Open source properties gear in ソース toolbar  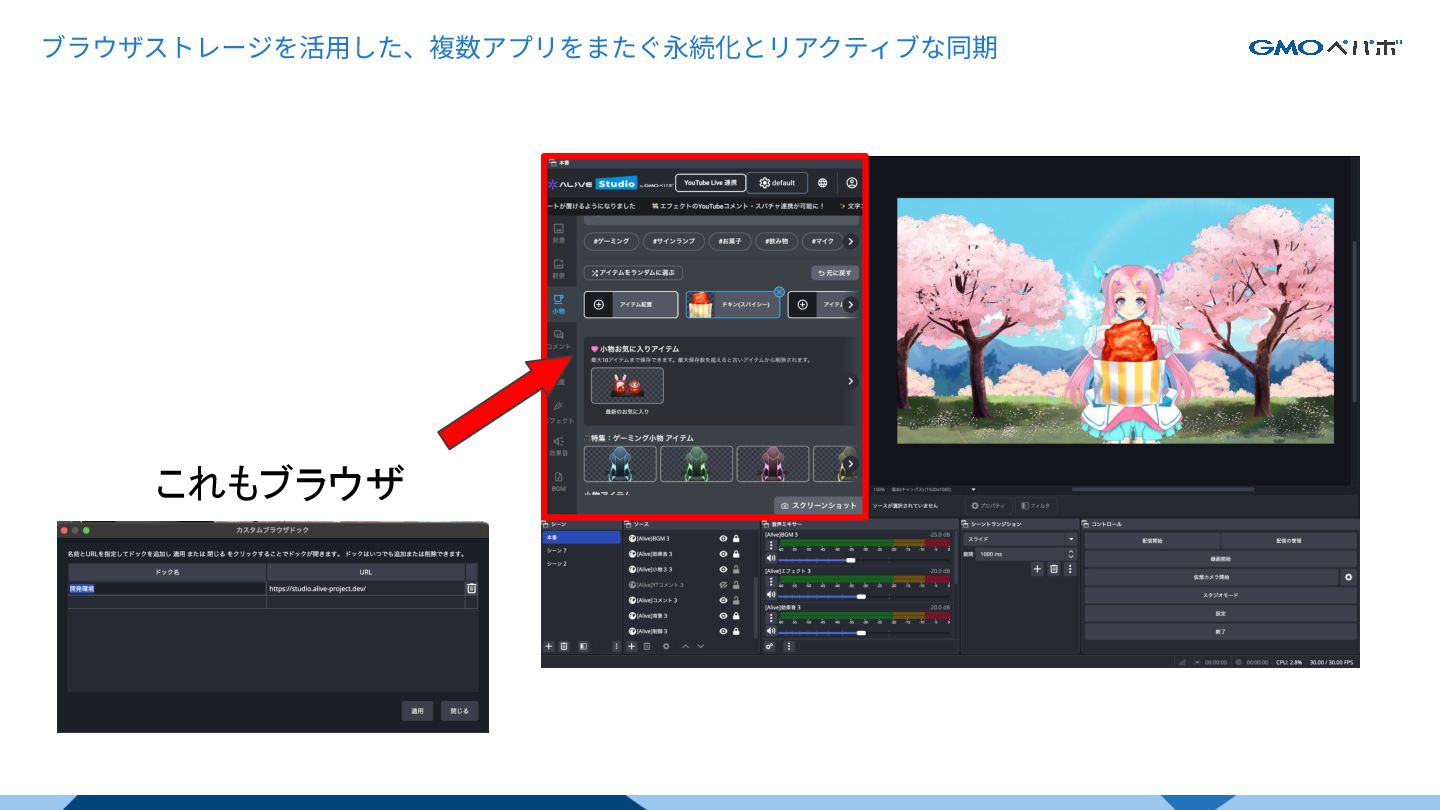pos(666,646)
